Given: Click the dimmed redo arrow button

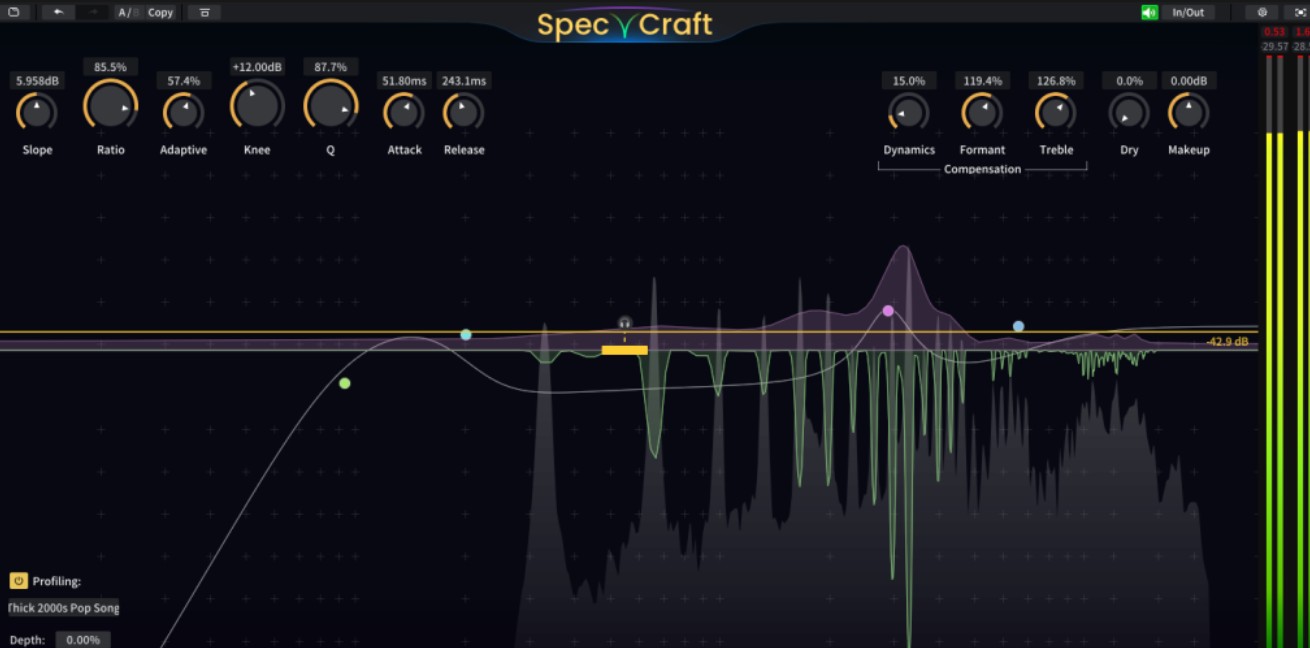Looking at the screenshot, I should pyautogui.click(x=93, y=12).
